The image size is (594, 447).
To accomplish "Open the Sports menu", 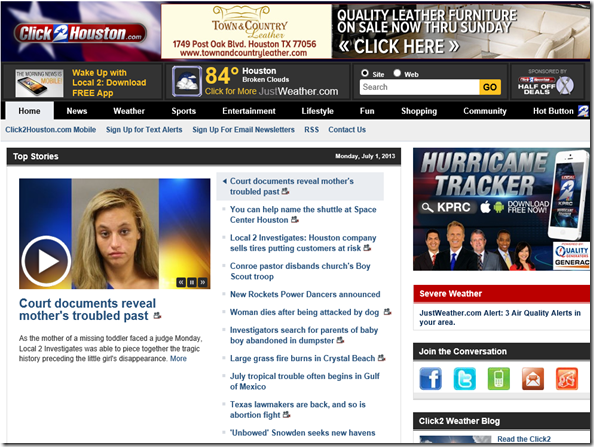I will pos(184,111).
